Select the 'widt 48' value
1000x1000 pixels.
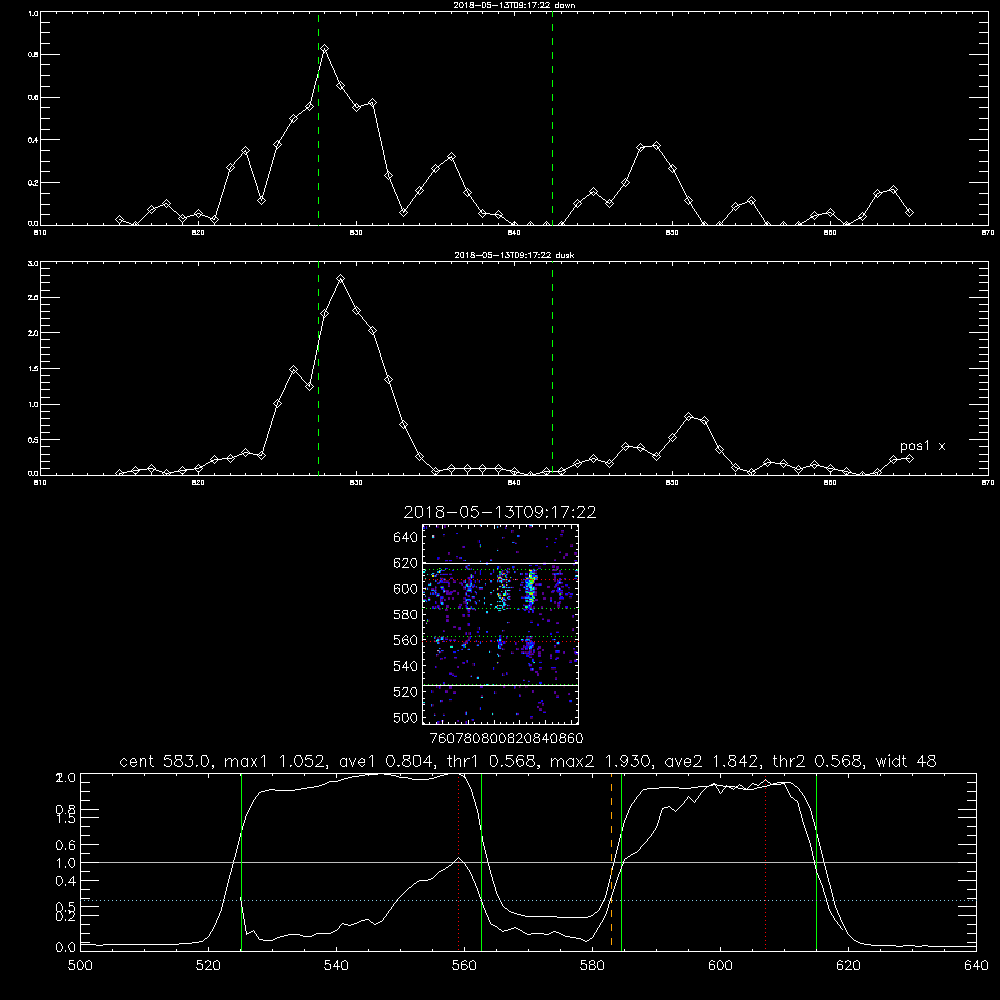pos(906,761)
